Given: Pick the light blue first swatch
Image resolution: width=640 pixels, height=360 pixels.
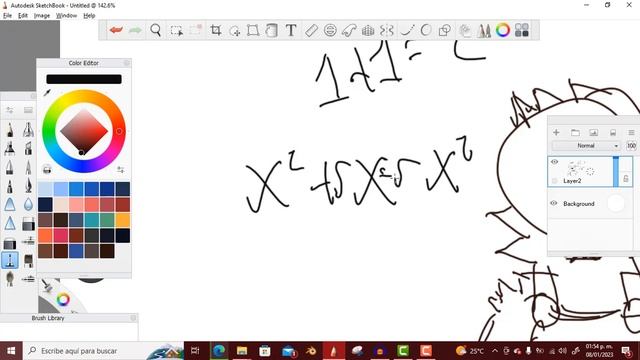Looking at the screenshot, I should [x=45, y=189].
